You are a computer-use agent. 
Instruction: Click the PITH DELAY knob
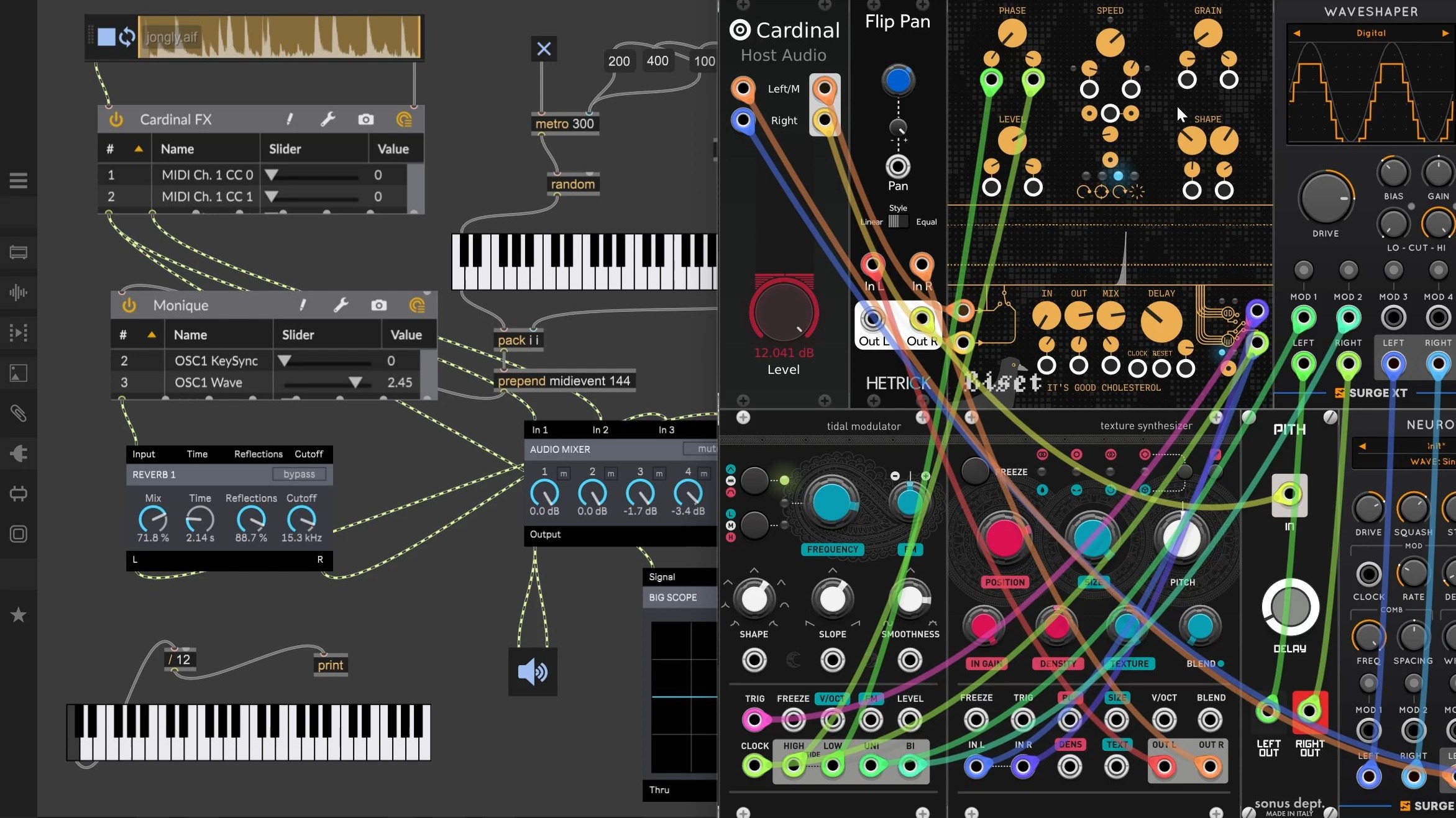click(1290, 607)
